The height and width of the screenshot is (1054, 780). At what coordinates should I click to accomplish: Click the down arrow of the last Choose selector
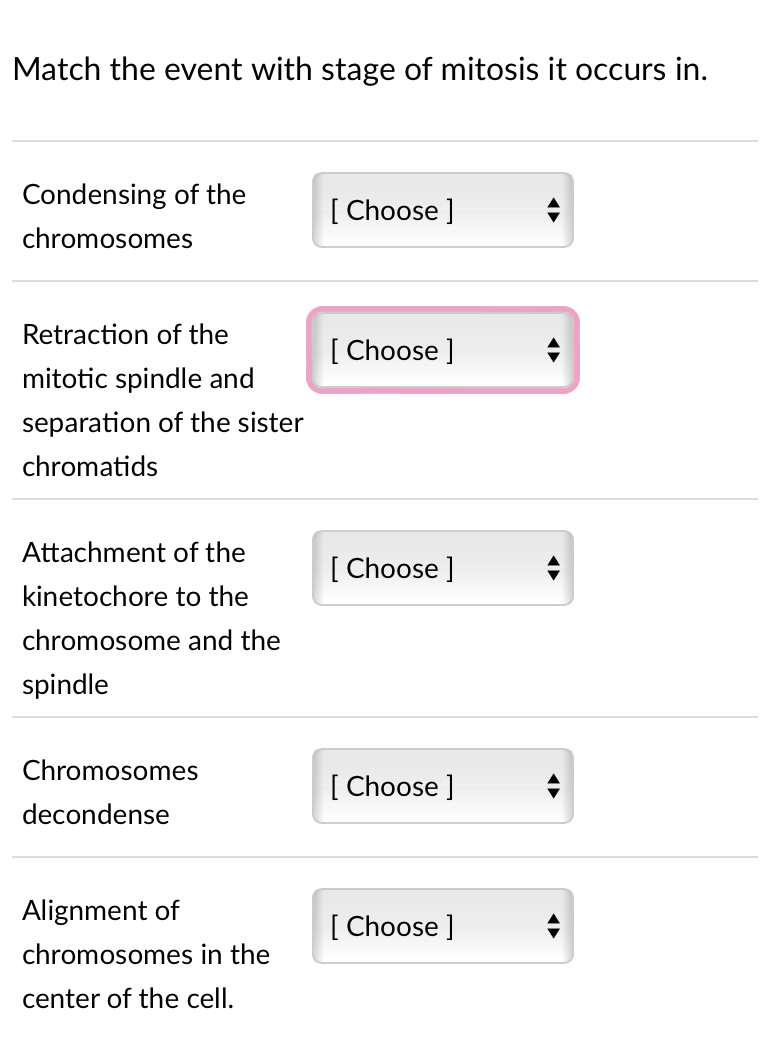[x=553, y=933]
